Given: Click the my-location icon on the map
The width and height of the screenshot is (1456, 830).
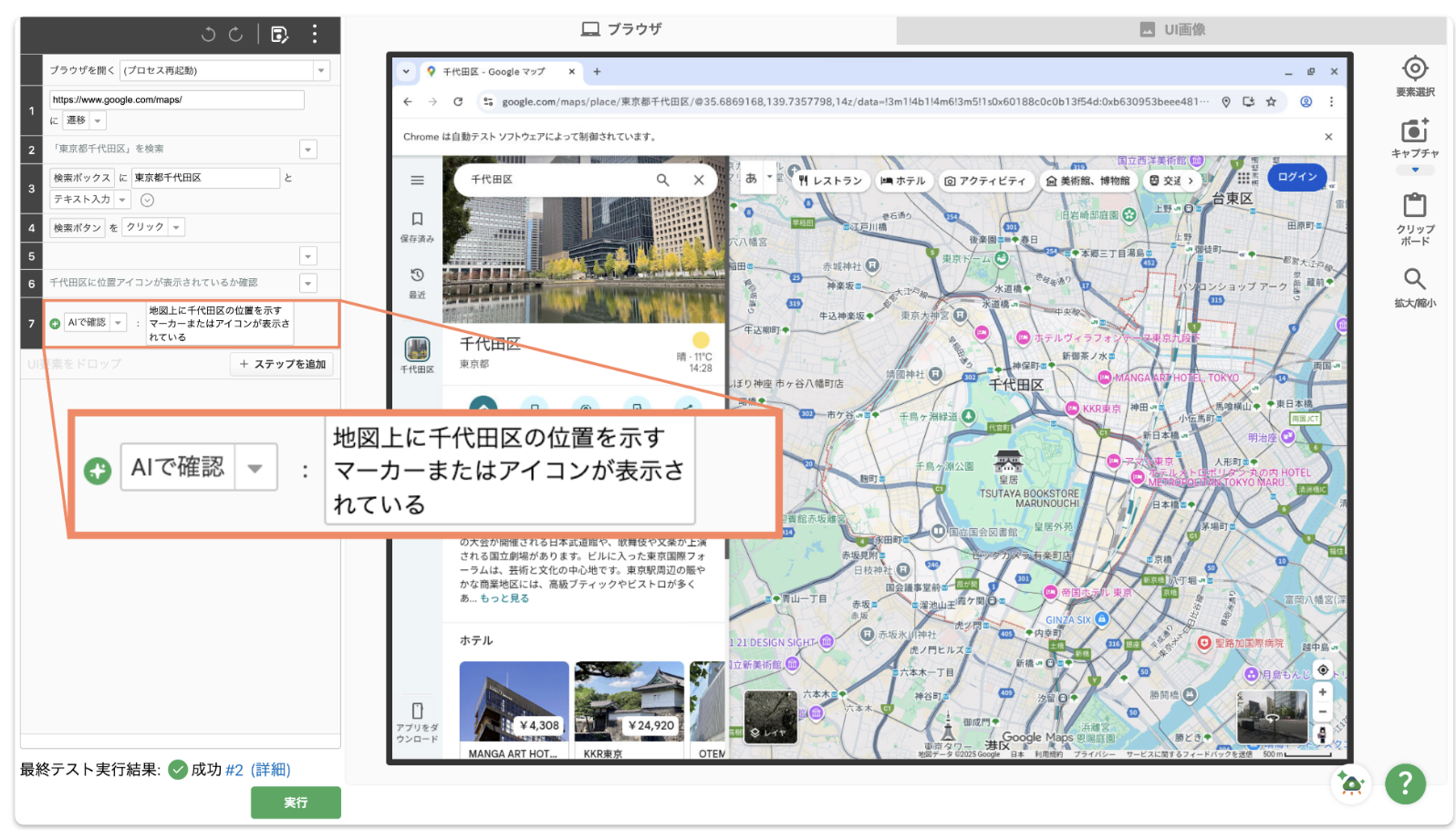Looking at the screenshot, I should pos(1322,669).
